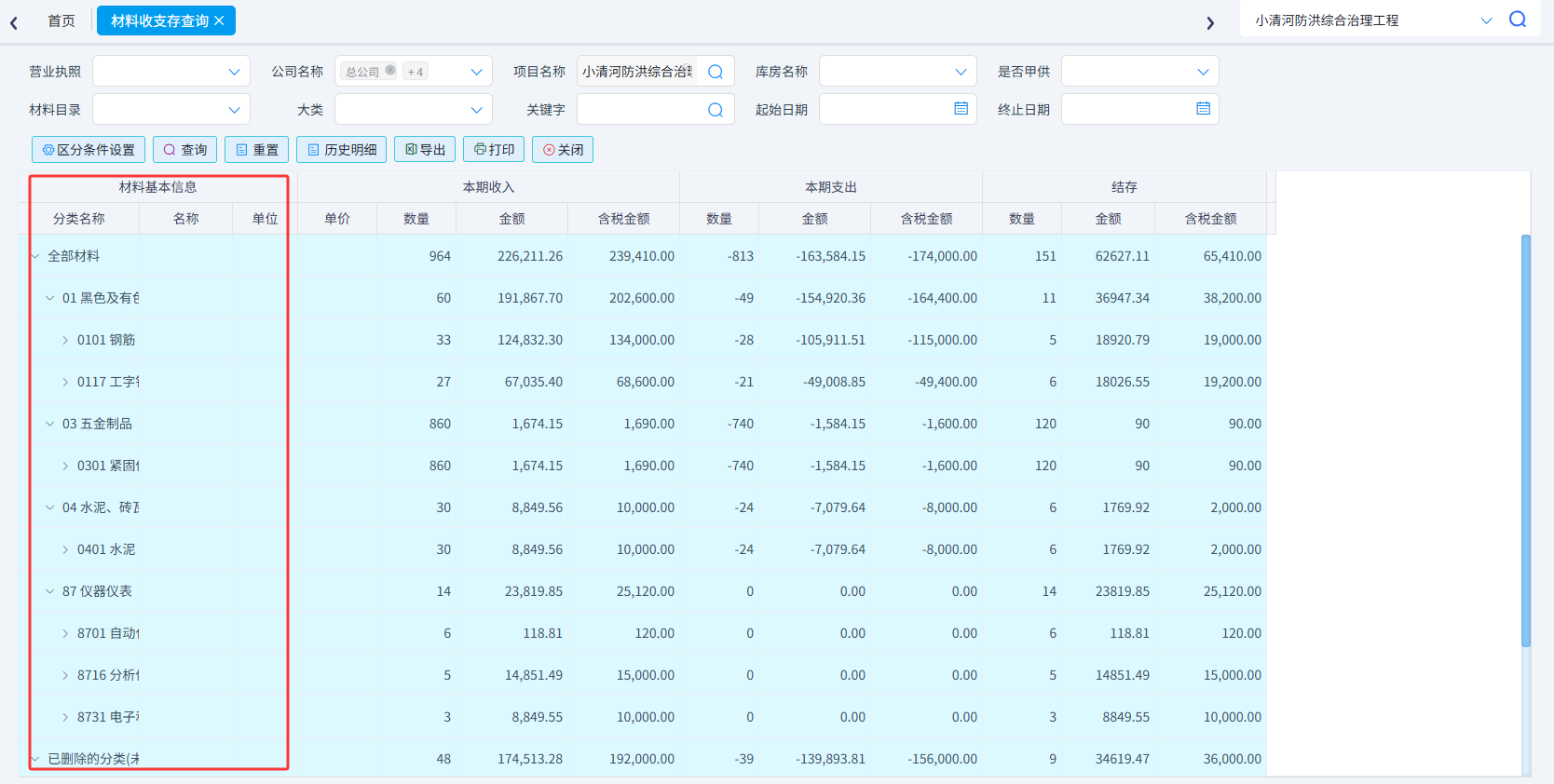This screenshot has width=1554, height=784.
Task: Open the 是否甲供 dropdown
Action: [x=1140, y=72]
